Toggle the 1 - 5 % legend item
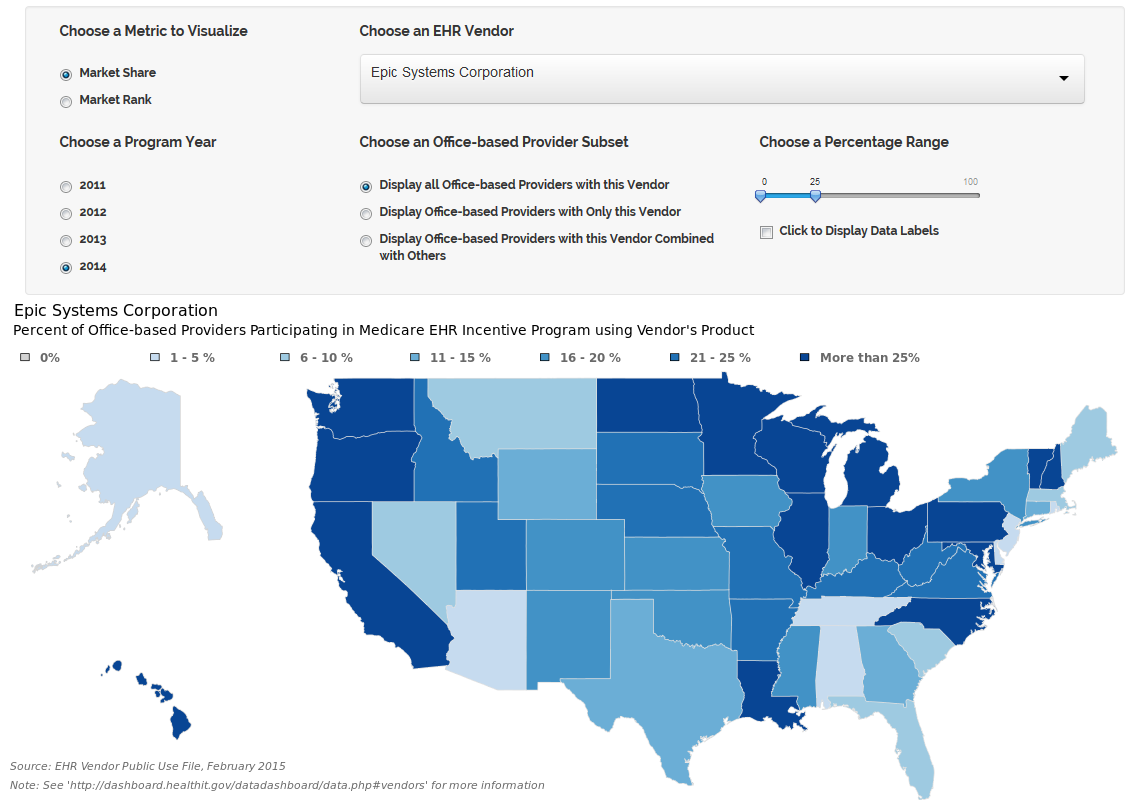Screen dimensions: 1136x804 click(x=183, y=358)
